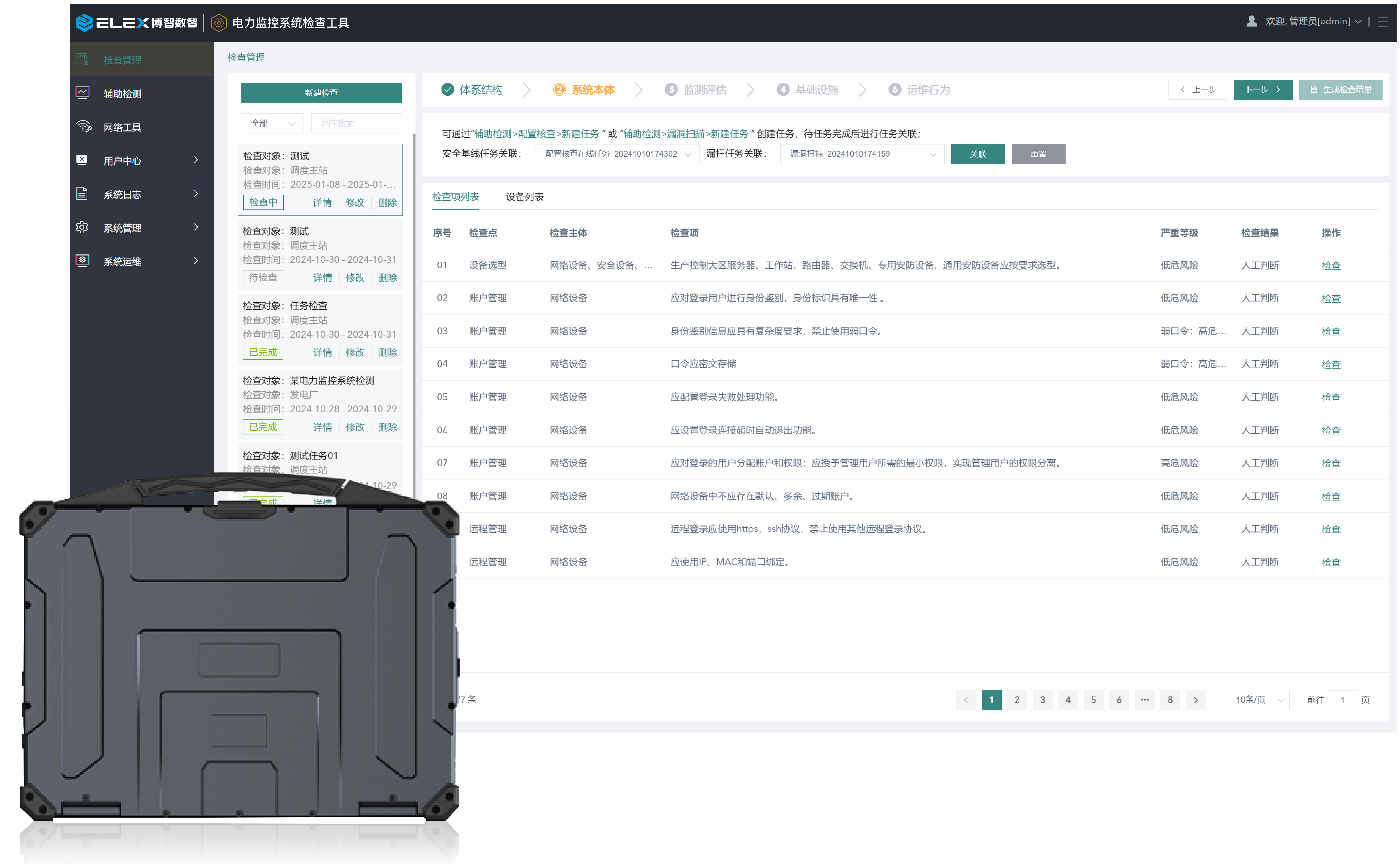The width and height of the screenshot is (1400, 864).
Task: Click the 系统日志 document icon
Action: (82, 194)
